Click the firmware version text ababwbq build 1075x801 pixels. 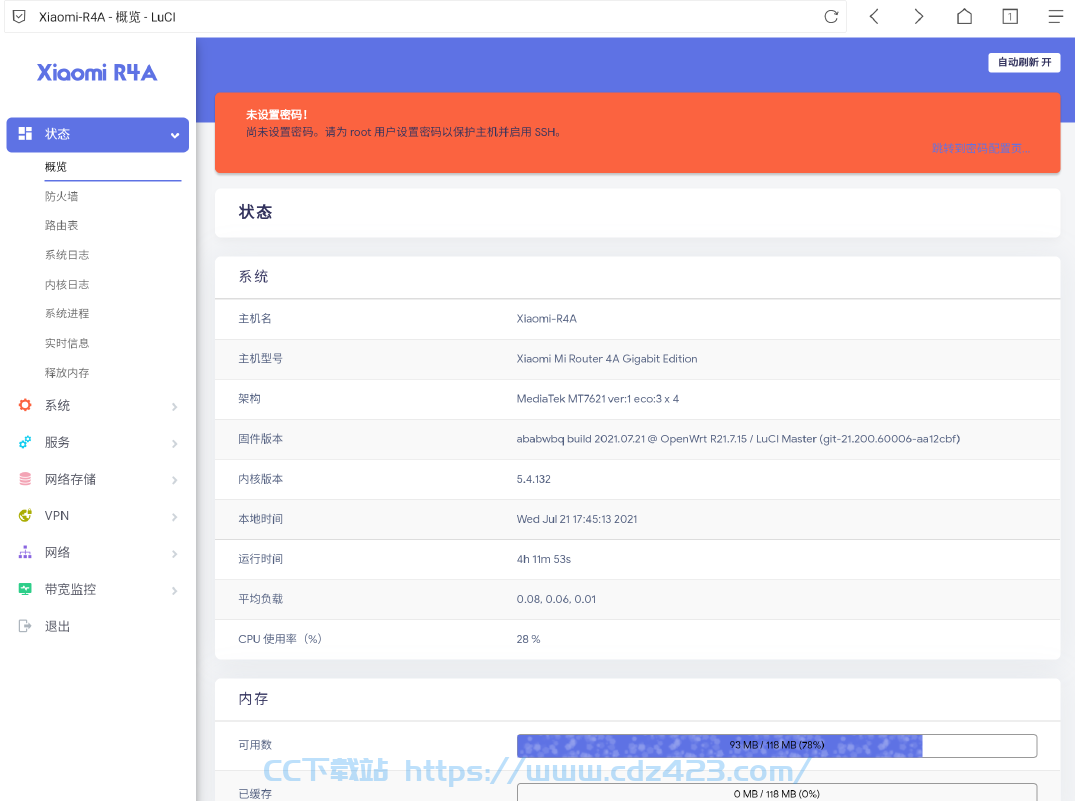click(738, 439)
